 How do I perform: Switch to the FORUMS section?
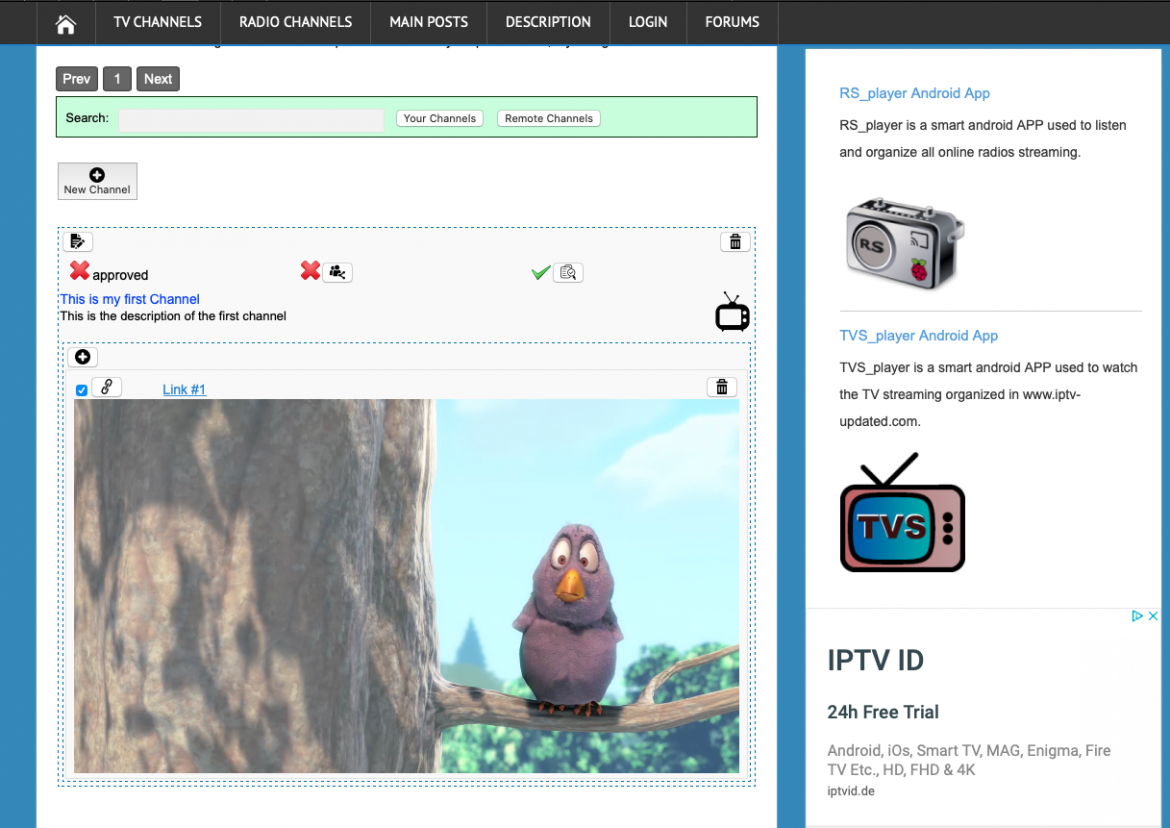click(x=731, y=21)
